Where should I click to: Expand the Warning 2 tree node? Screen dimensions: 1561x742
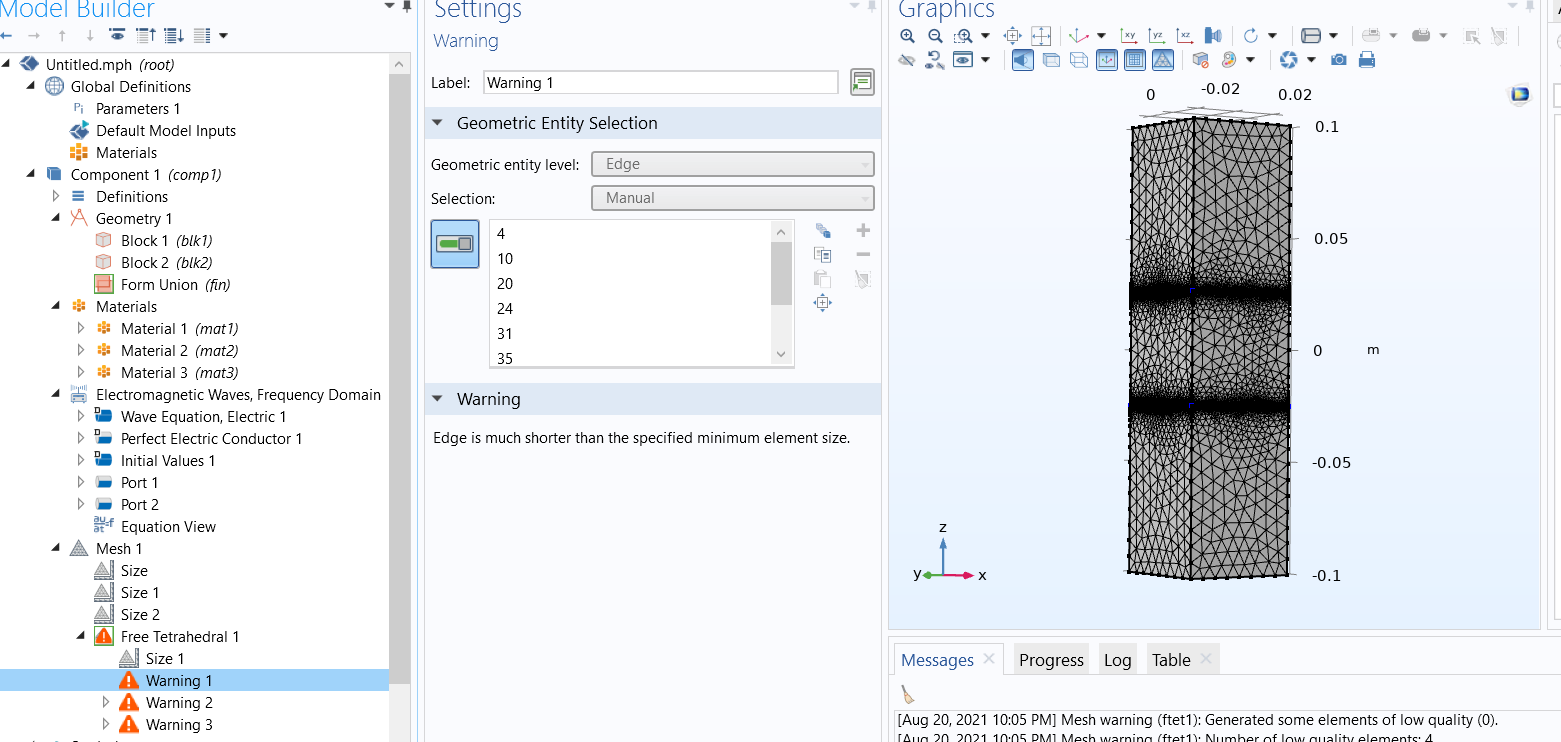tap(107, 702)
